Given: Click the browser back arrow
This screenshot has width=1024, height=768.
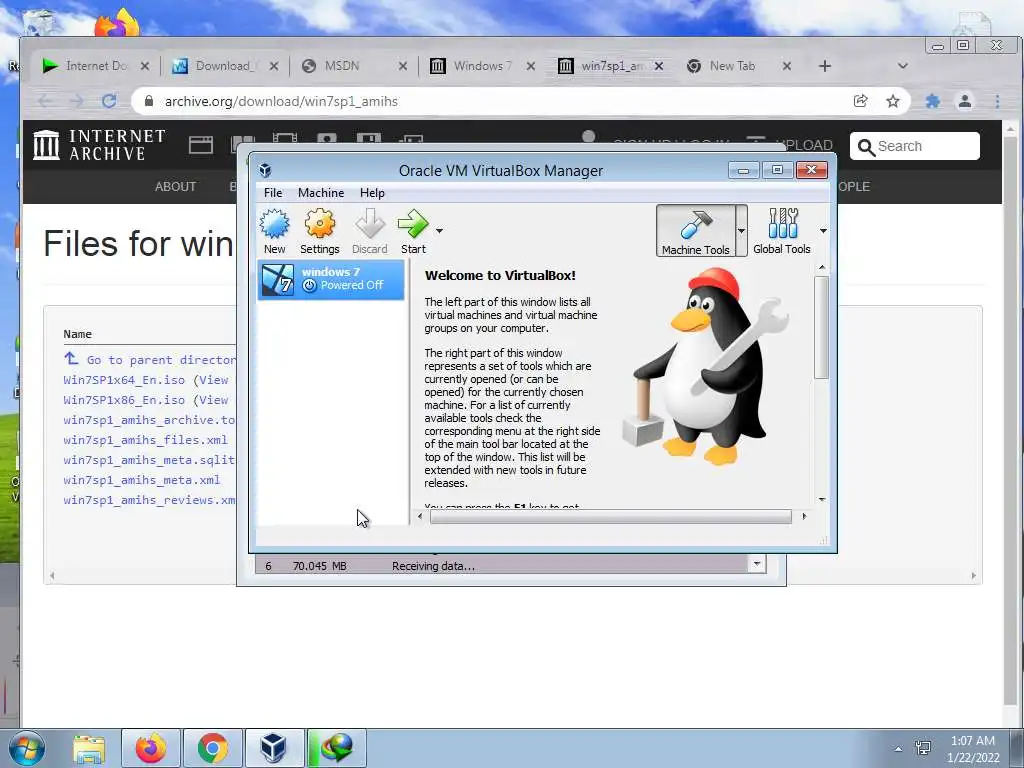Looking at the screenshot, I should [x=44, y=101].
